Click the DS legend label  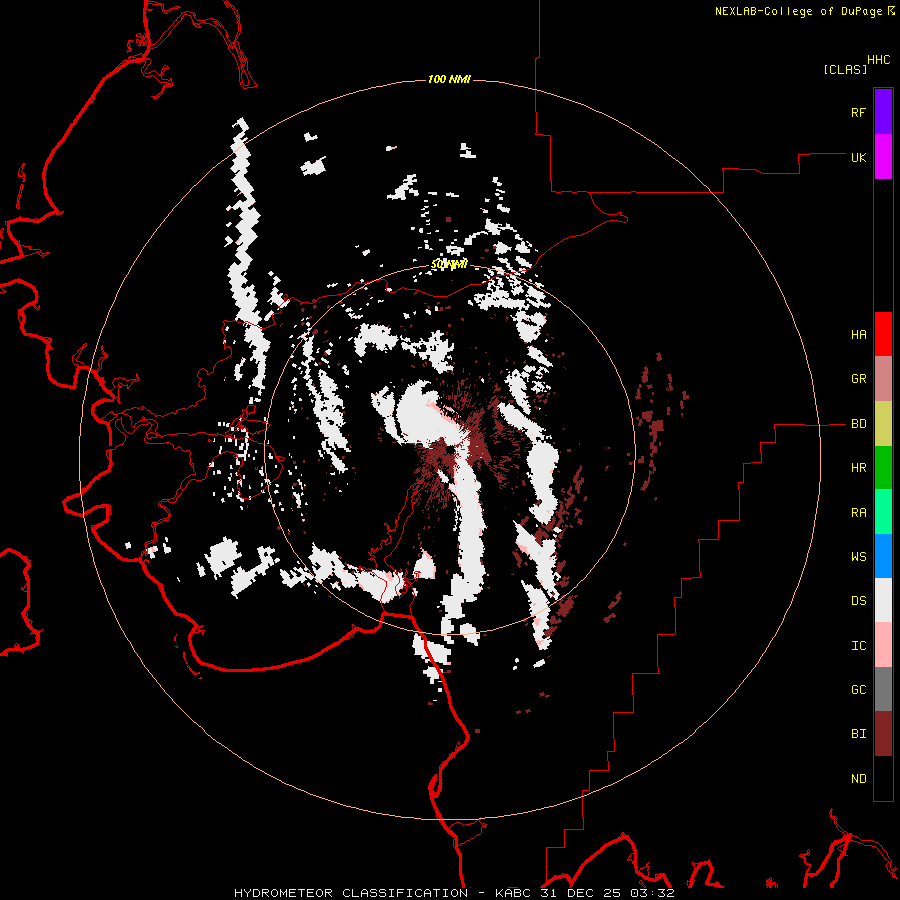[859, 601]
